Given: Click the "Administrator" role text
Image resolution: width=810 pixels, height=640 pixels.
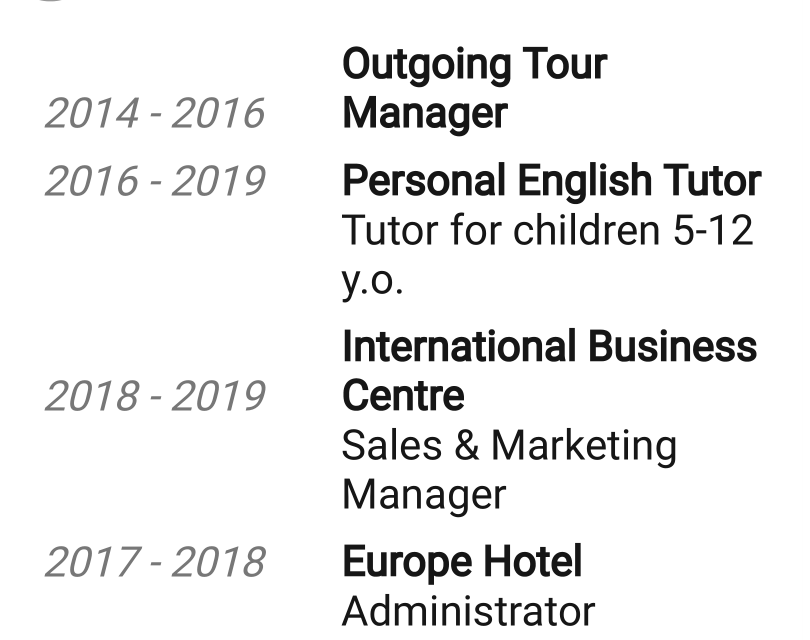Looking at the screenshot, I should click(x=468, y=611).
